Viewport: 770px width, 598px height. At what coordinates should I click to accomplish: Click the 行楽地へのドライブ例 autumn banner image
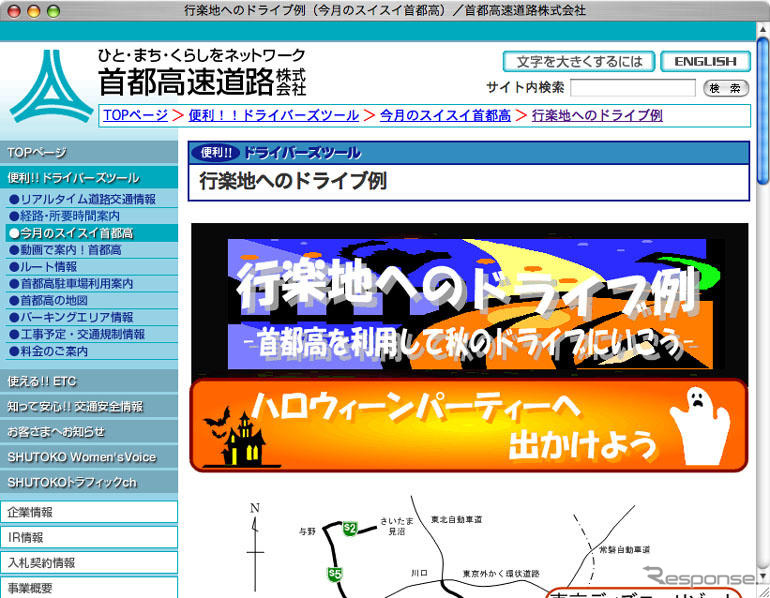coord(470,300)
